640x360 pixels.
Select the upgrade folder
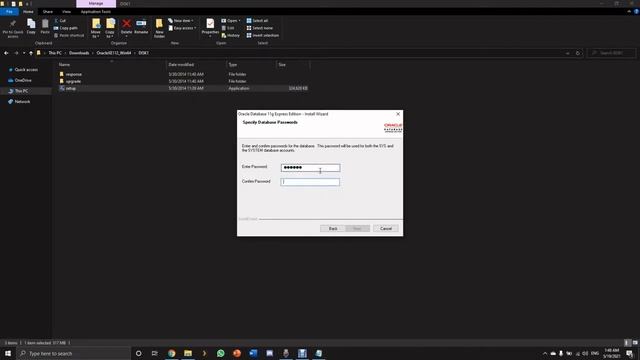coord(73,81)
